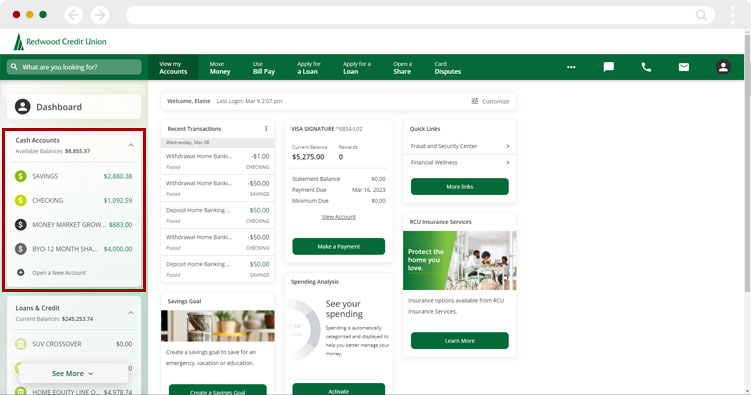Click the Redwood Credit Union logo

click(60, 42)
